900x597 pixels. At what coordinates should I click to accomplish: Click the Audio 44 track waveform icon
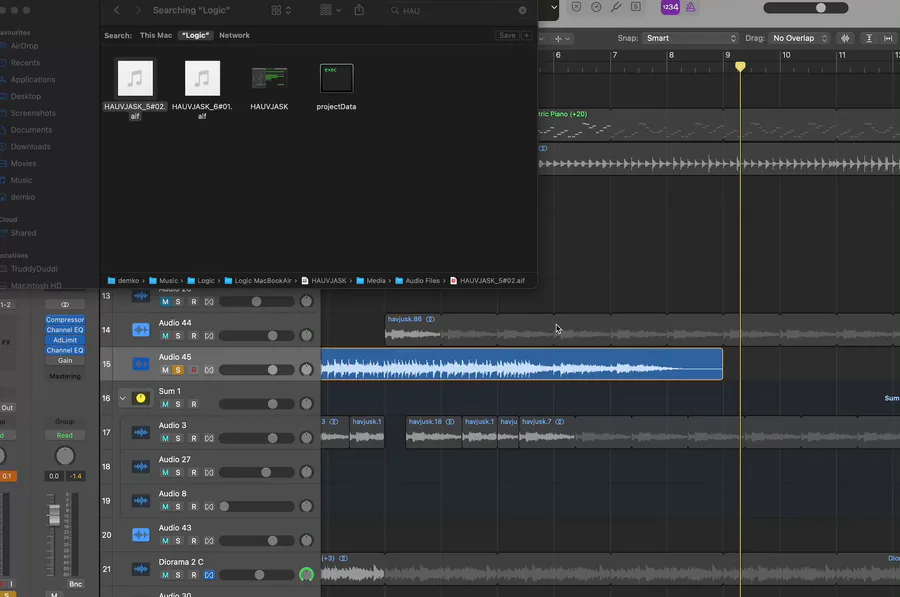[x=141, y=329]
